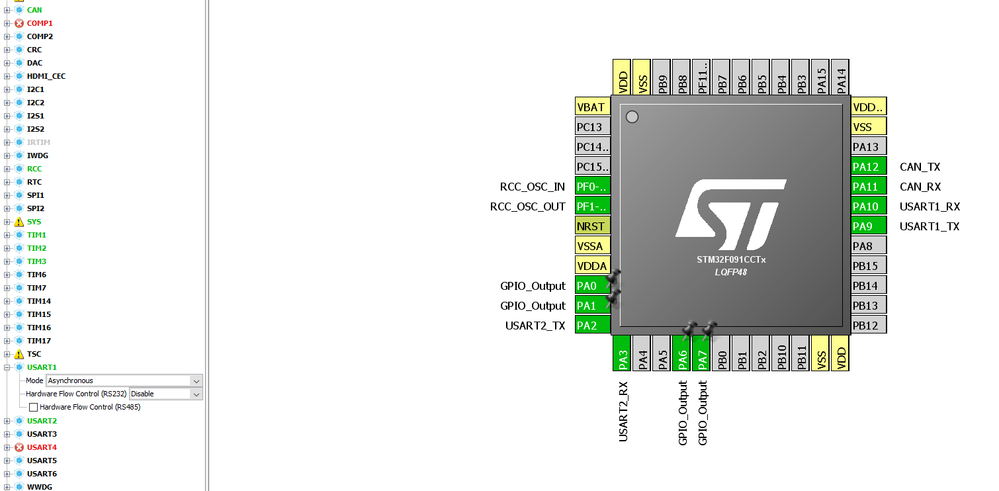Click the USART1 peripheral gear icon
Screen dimensions: 999x491
click(x=19, y=367)
